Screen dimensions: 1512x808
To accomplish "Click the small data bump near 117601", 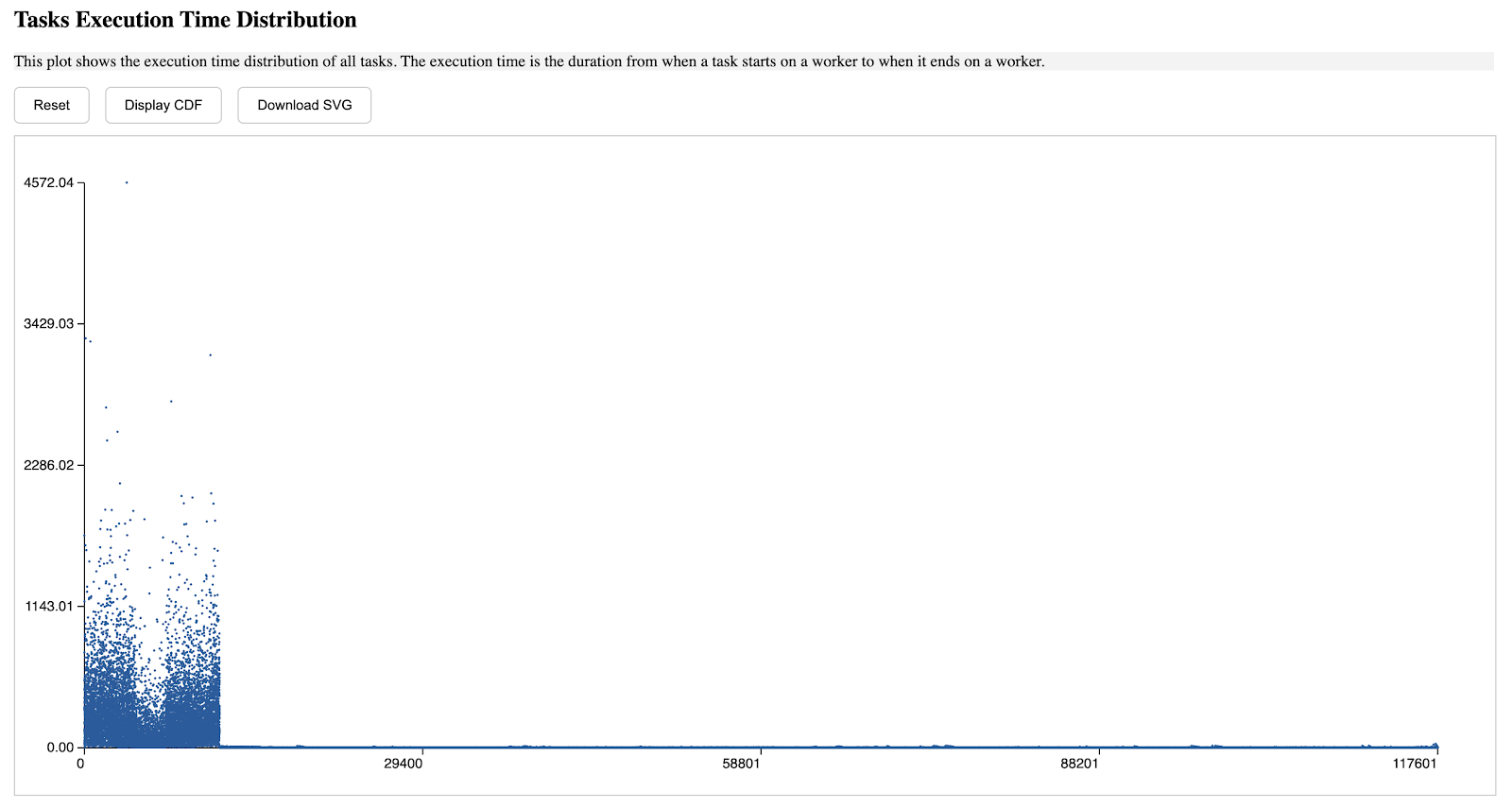I will point(1435,745).
